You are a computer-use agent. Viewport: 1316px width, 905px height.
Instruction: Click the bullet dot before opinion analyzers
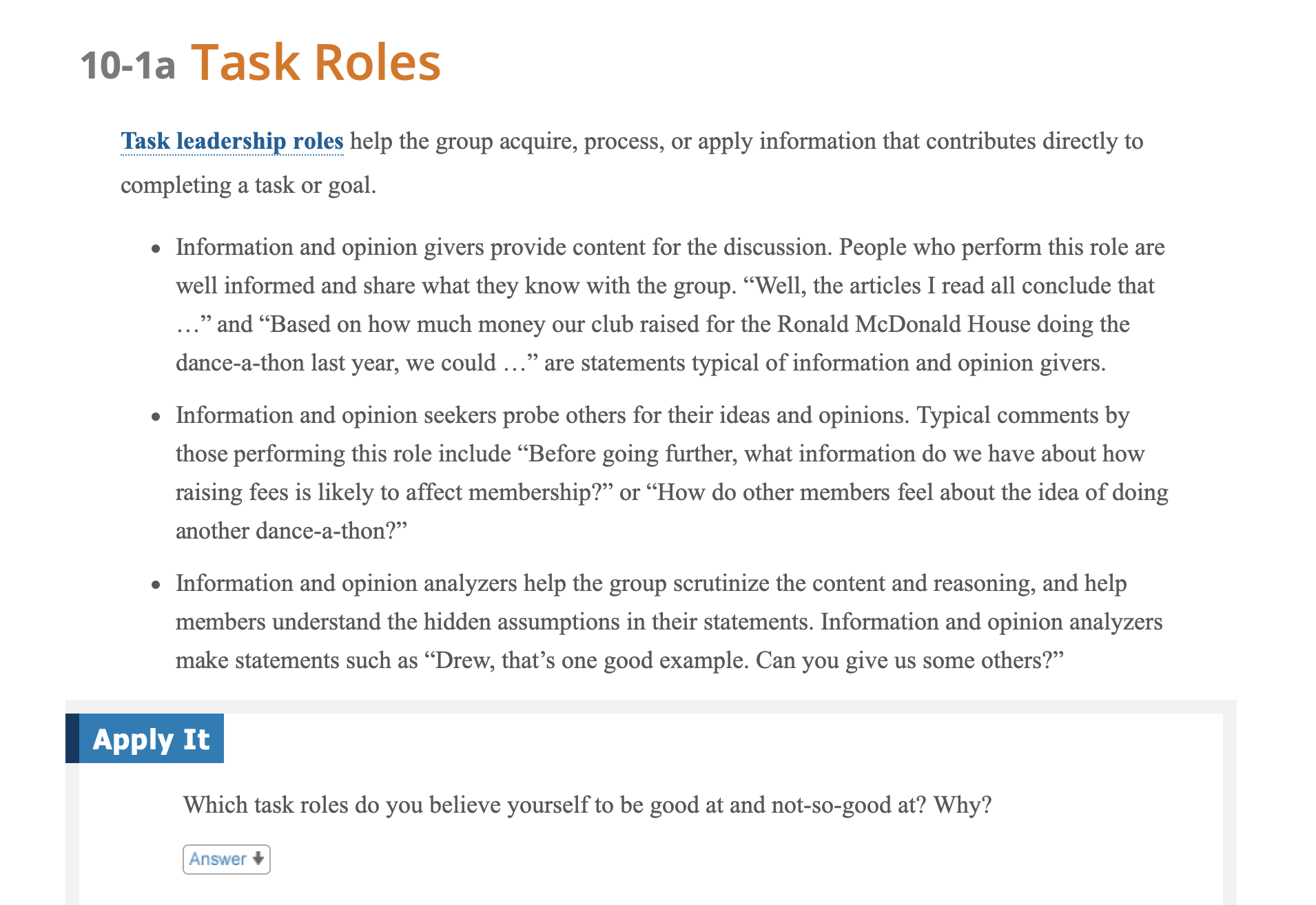click(156, 585)
